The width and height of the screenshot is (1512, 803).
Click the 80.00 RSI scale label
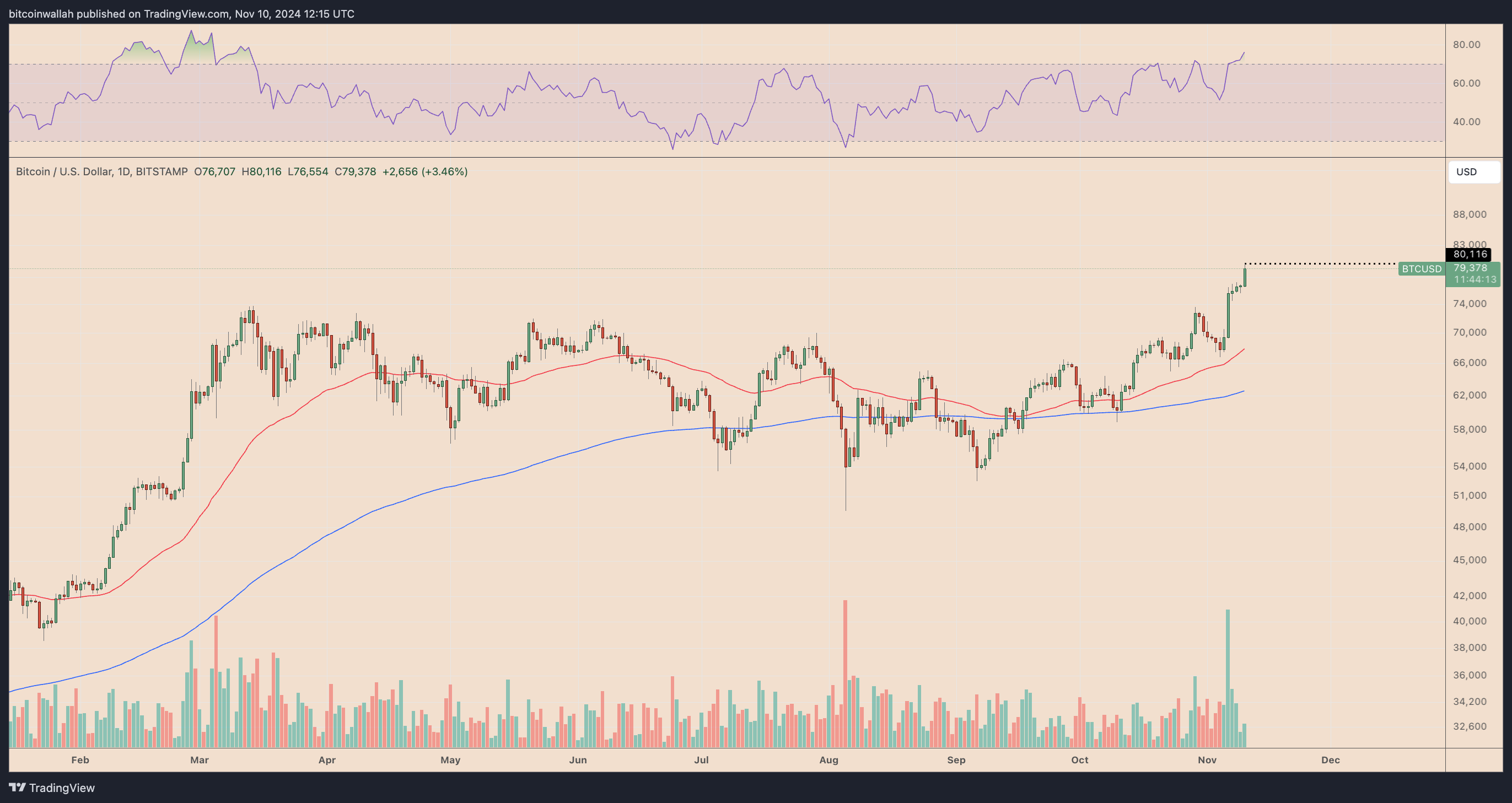point(1466,45)
